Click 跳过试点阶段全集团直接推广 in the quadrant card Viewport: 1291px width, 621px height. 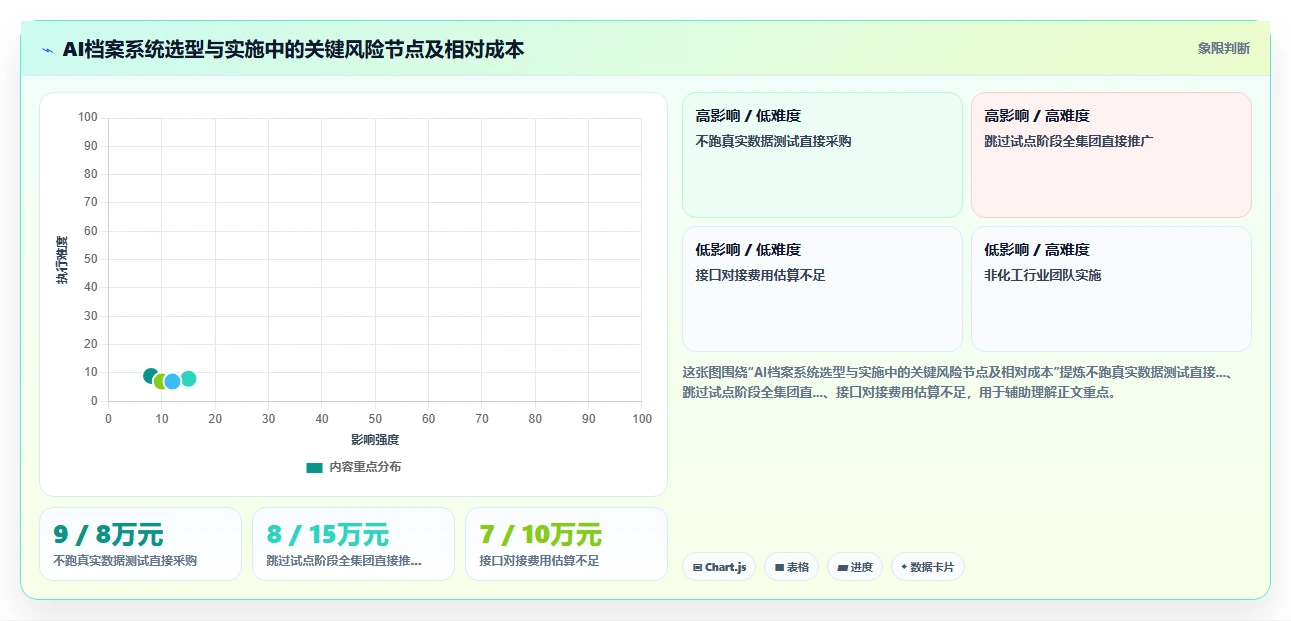(x=1069, y=141)
